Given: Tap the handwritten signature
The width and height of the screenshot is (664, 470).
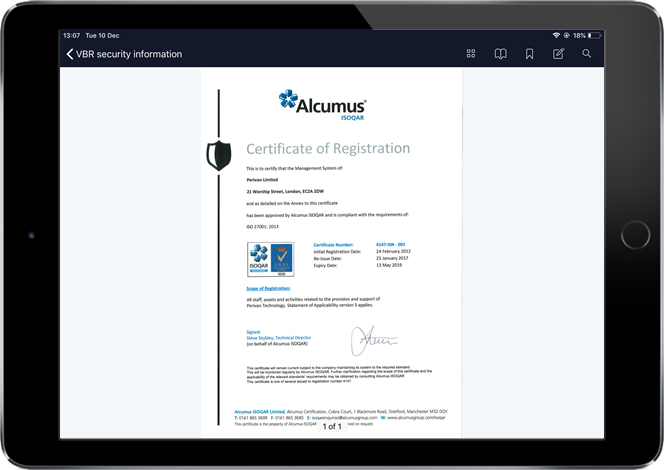Looking at the screenshot, I should click(x=374, y=340).
